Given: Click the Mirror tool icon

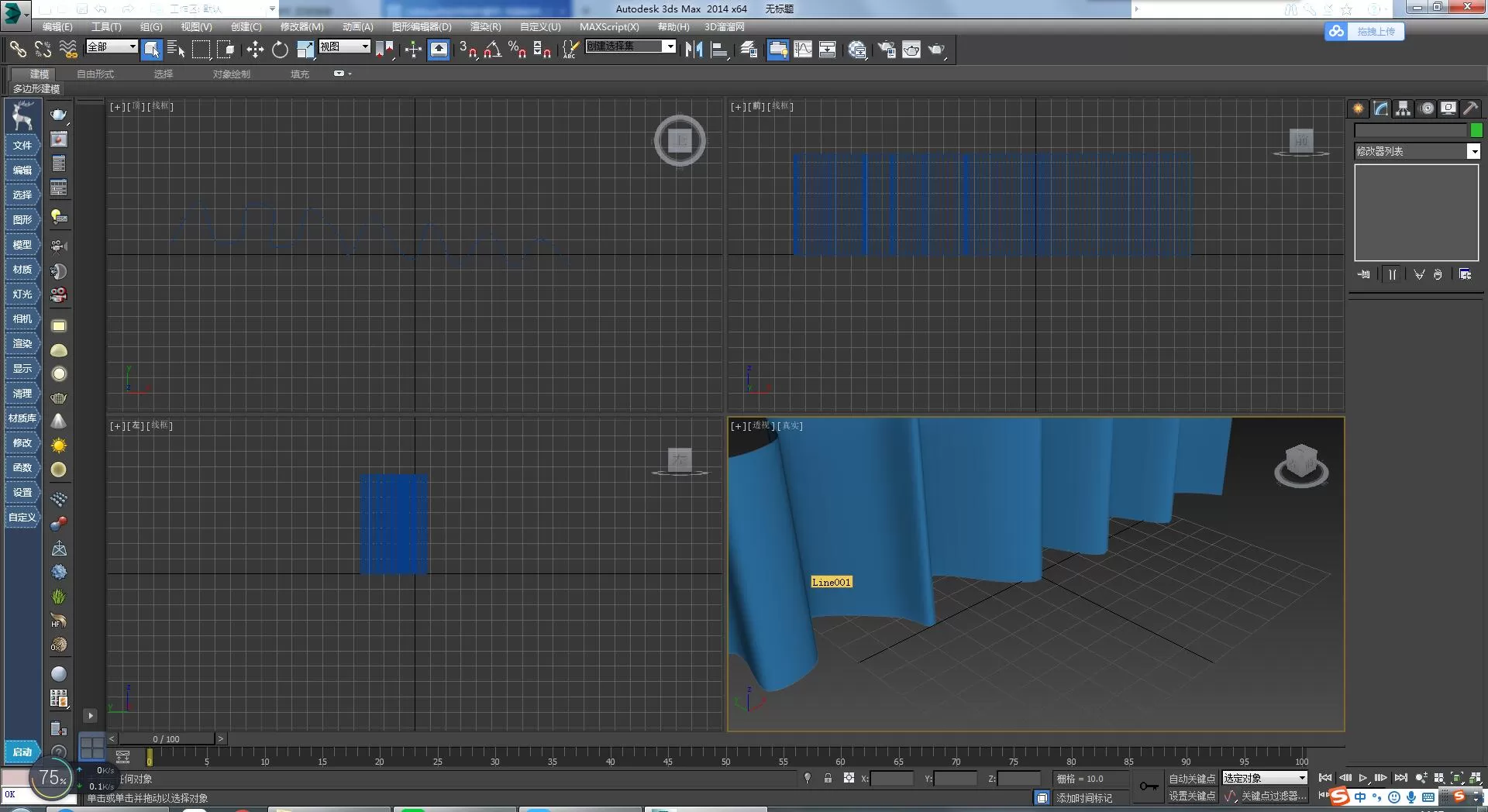Looking at the screenshot, I should tap(694, 50).
